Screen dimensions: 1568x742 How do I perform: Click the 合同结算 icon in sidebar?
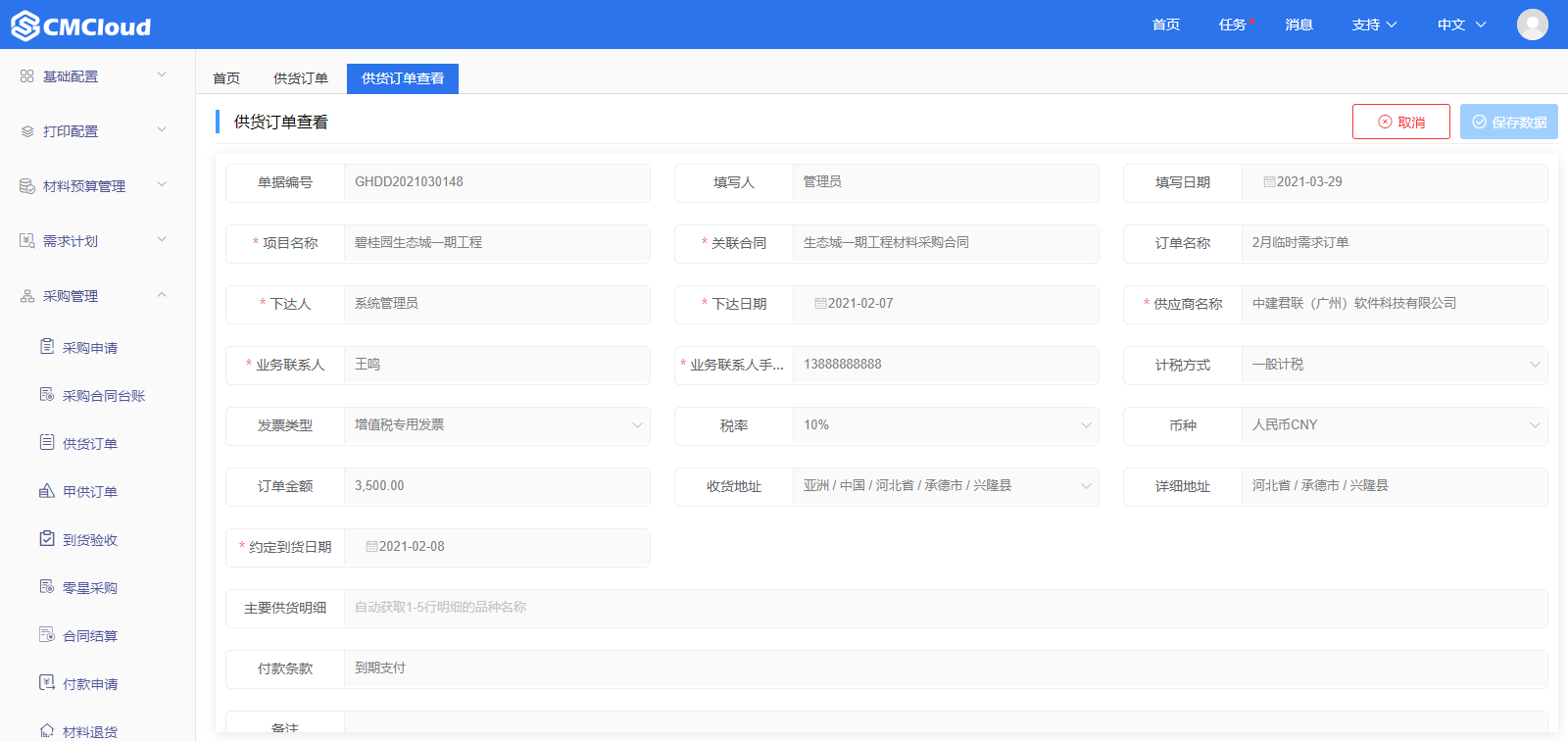click(47, 634)
